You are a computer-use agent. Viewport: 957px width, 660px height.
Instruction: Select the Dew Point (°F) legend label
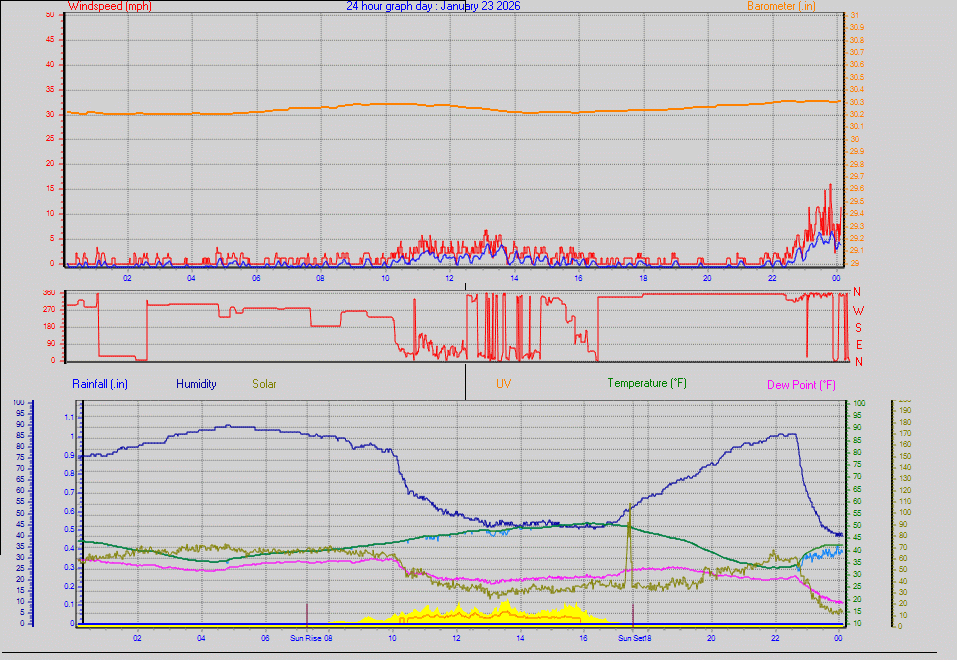tap(801, 384)
